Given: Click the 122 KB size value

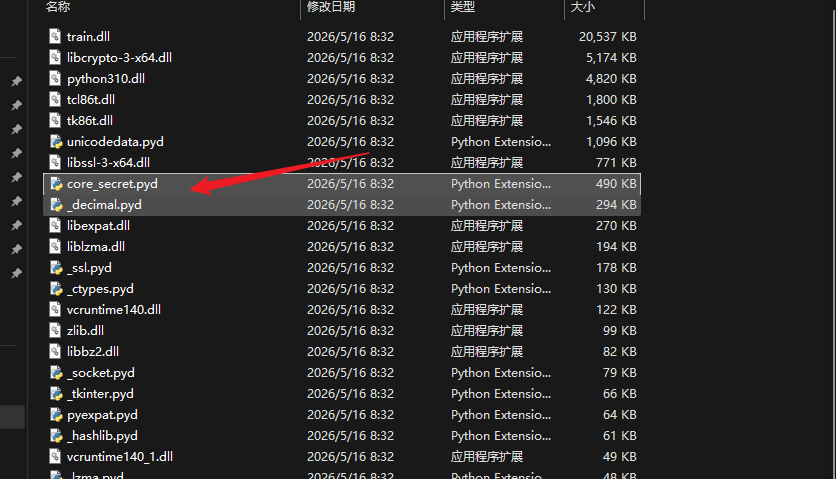Looking at the screenshot, I should [x=616, y=310].
